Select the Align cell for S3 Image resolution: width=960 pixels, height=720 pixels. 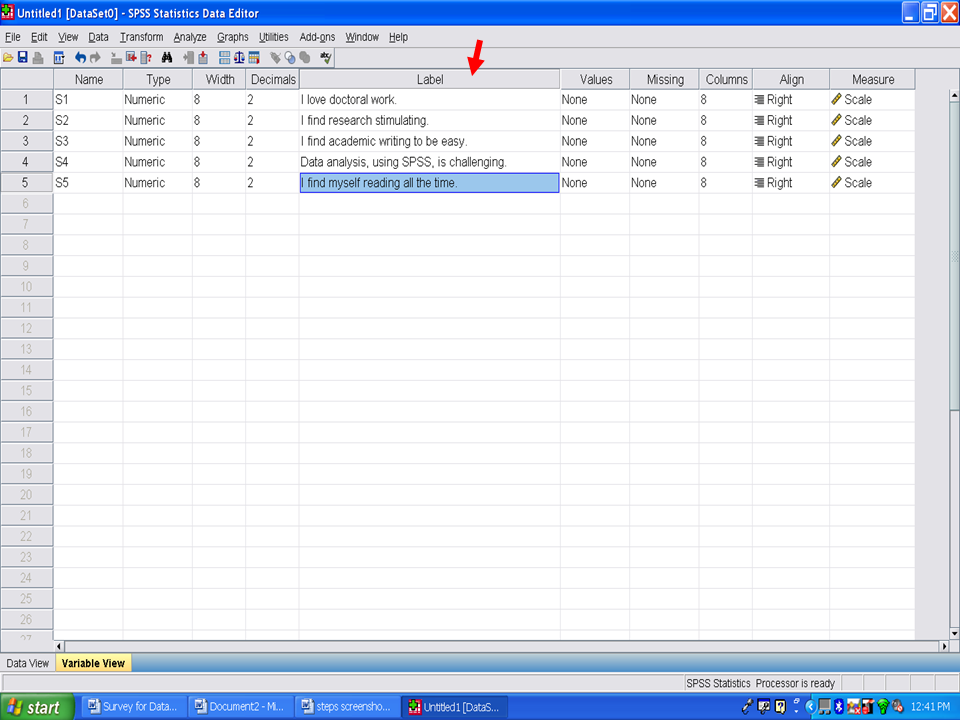click(790, 141)
